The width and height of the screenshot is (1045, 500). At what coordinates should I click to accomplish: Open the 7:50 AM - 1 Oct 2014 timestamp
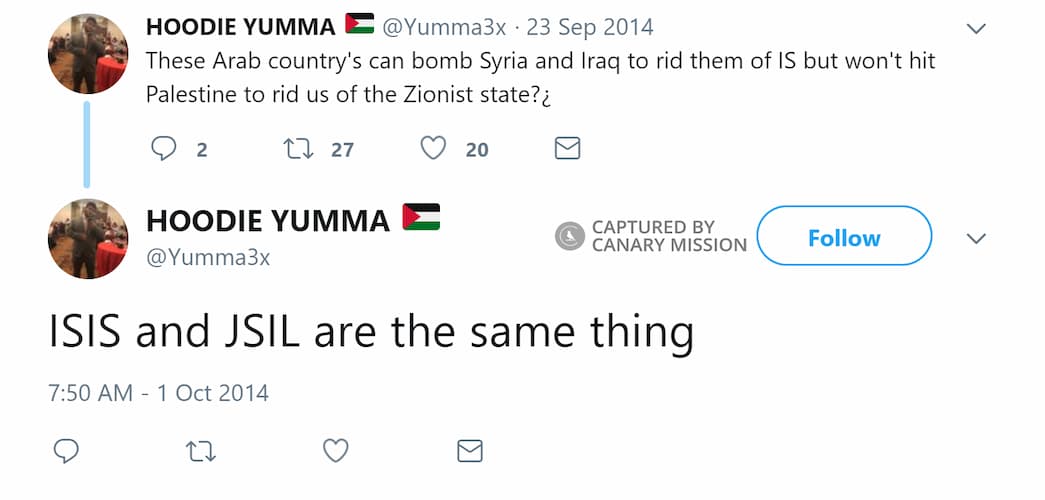158,392
